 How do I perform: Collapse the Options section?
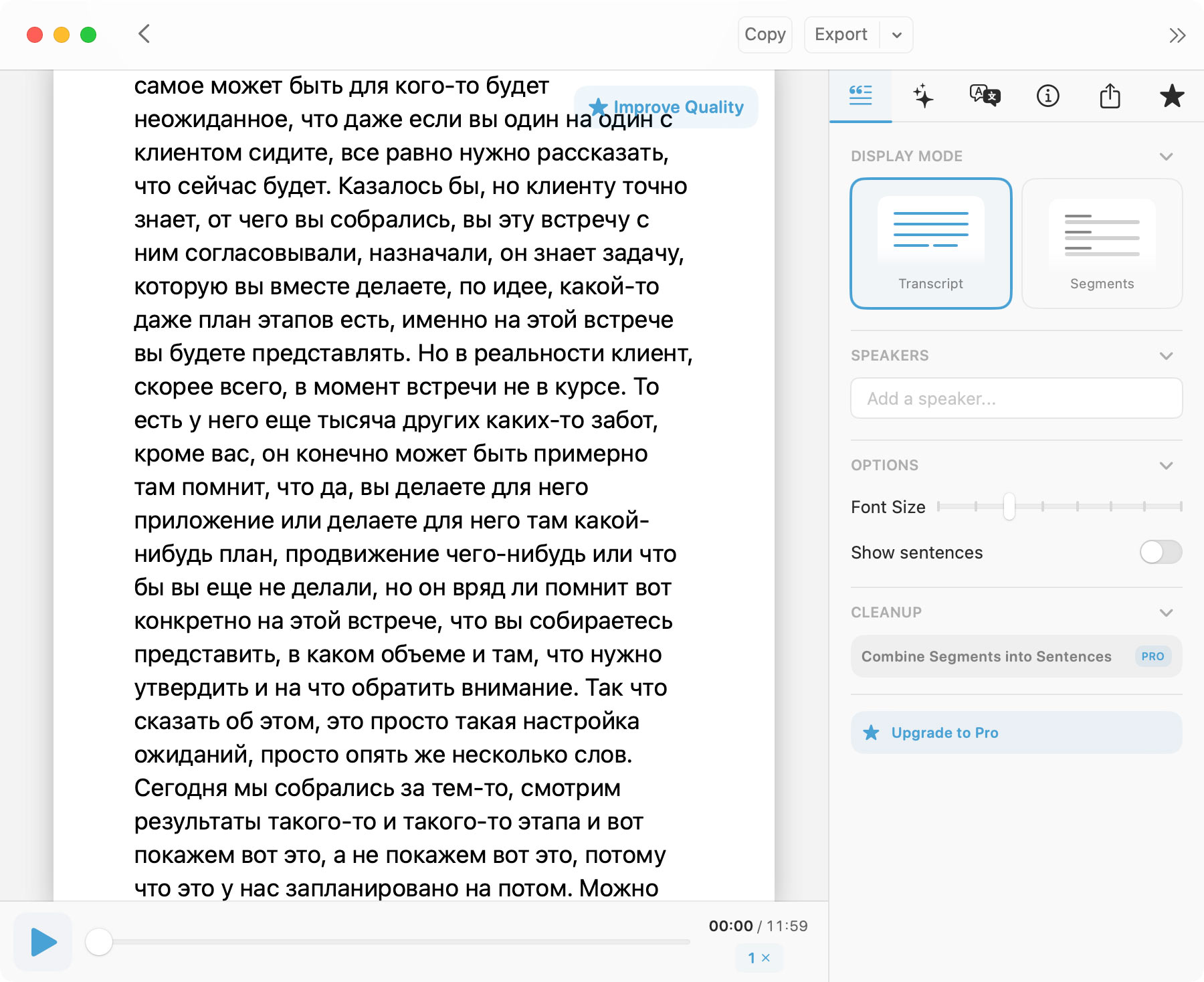(x=1166, y=466)
